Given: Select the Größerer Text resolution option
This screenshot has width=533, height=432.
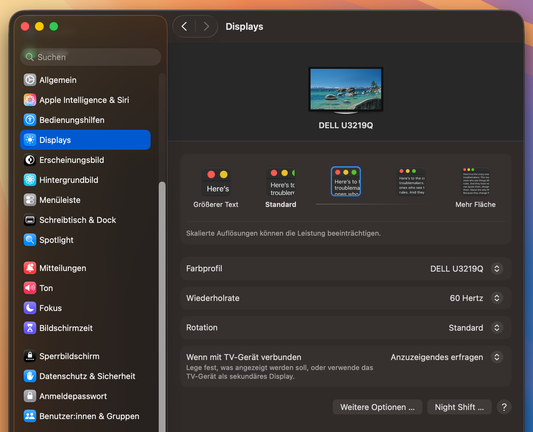Looking at the screenshot, I should tap(216, 188).
